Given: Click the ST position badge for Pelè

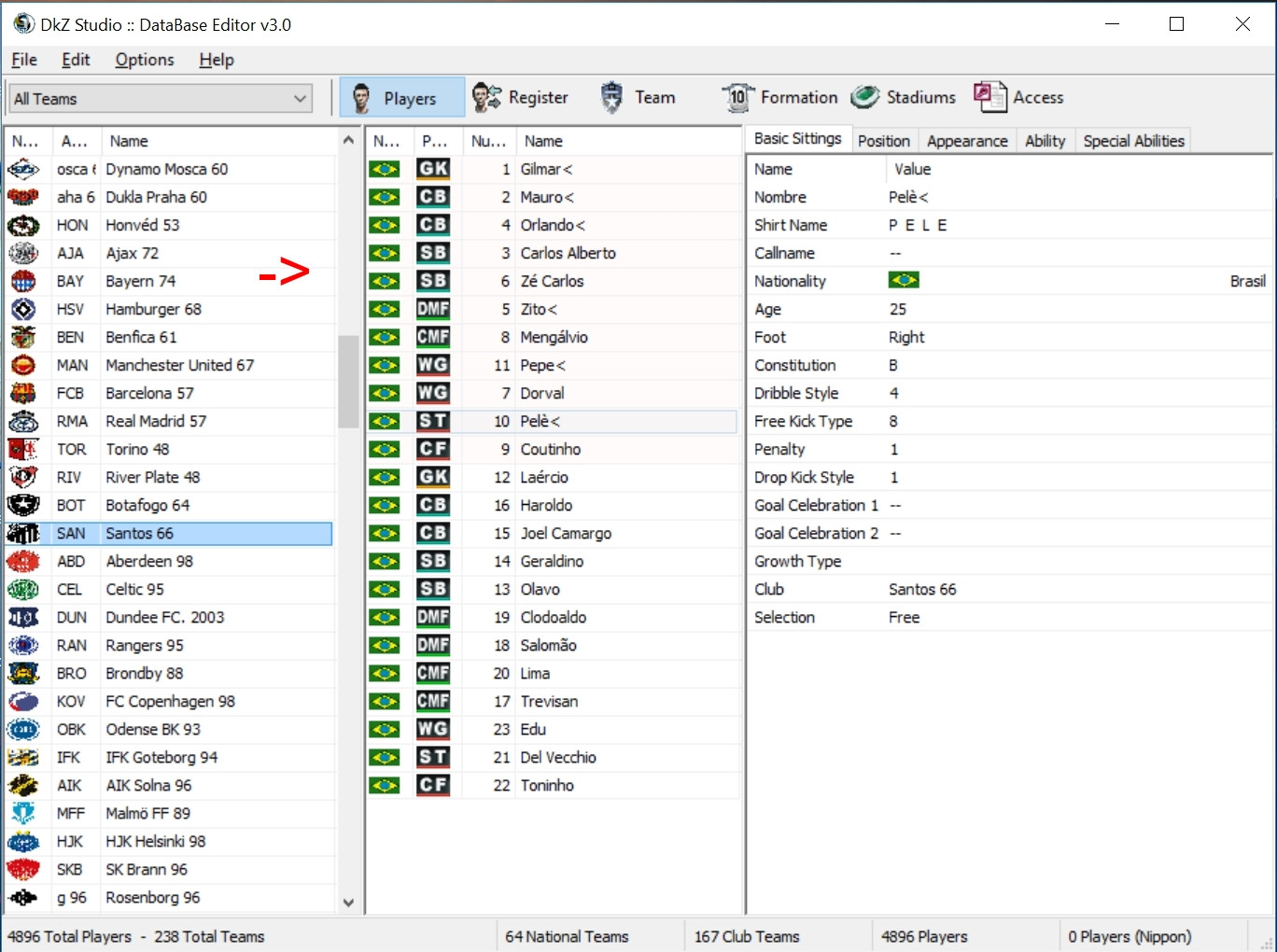Looking at the screenshot, I should coord(433,421).
